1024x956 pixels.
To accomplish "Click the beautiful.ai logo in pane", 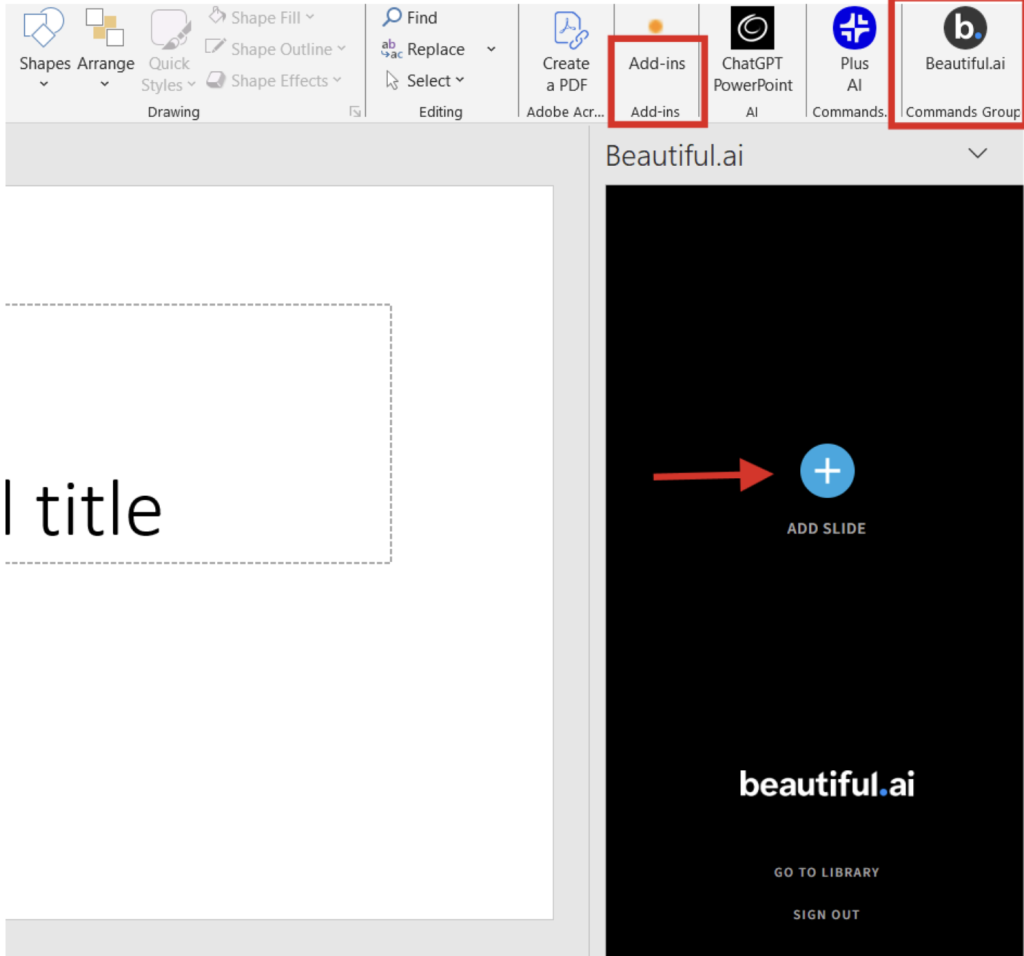I will coord(827,784).
